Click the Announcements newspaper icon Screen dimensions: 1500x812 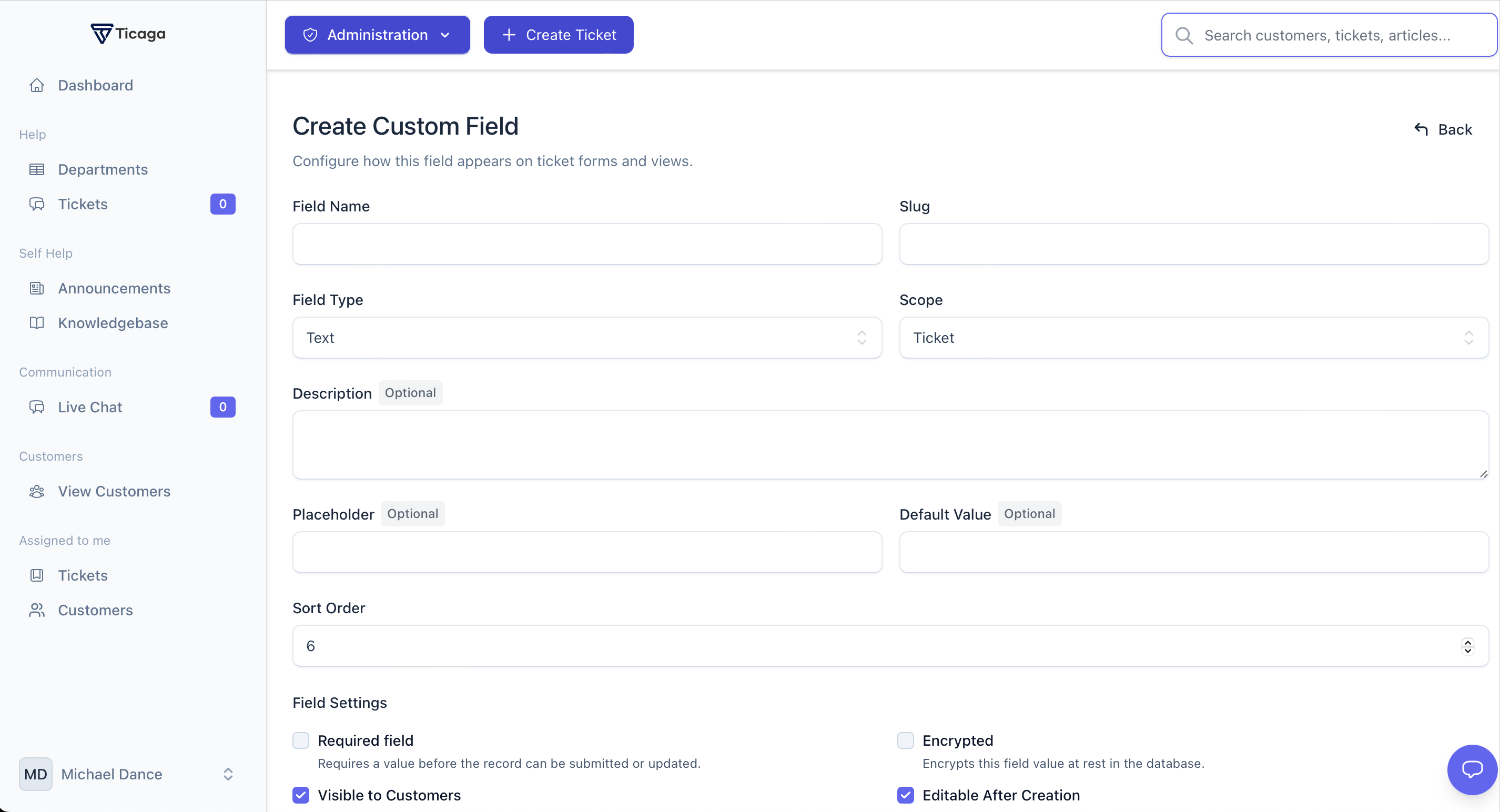tap(37, 288)
